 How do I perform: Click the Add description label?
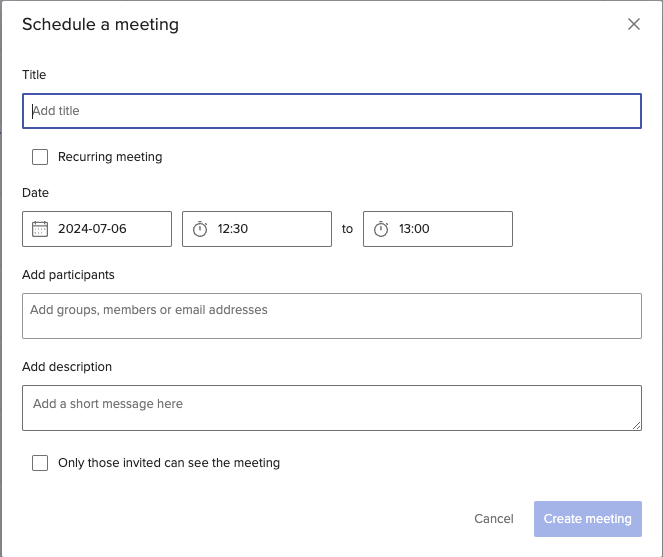coord(67,367)
